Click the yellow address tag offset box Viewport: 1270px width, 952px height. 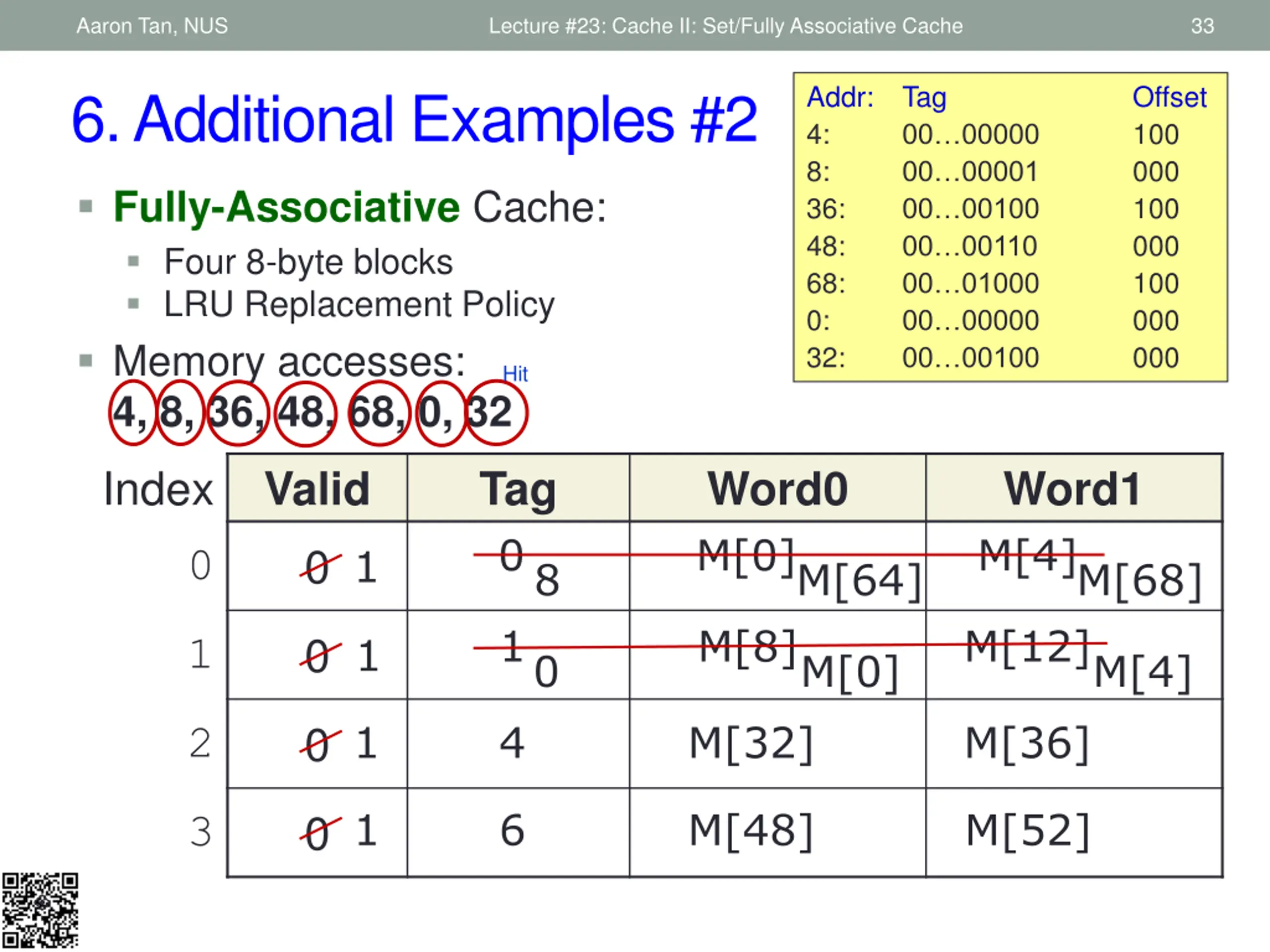click(1011, 227)
